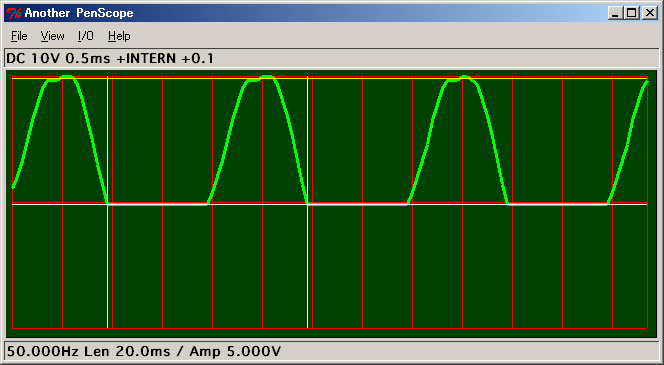The image size is (664, 365).
Task: Click the yellow horizontal cursor at the waveform peak
Action: coord(330,78)
